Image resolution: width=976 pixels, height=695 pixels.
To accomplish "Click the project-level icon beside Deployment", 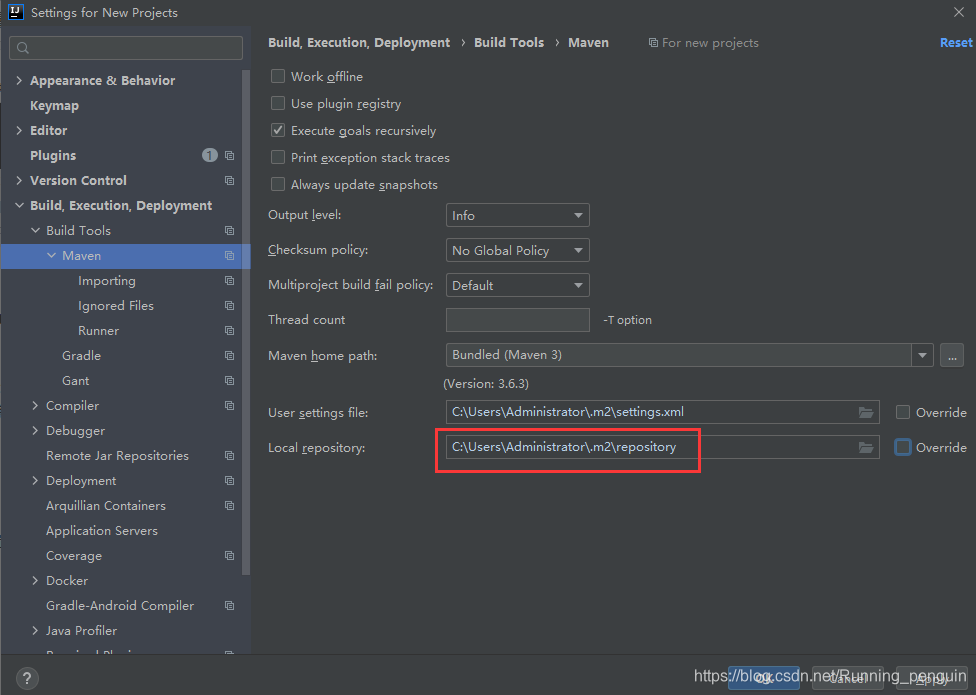I will 229,480.
